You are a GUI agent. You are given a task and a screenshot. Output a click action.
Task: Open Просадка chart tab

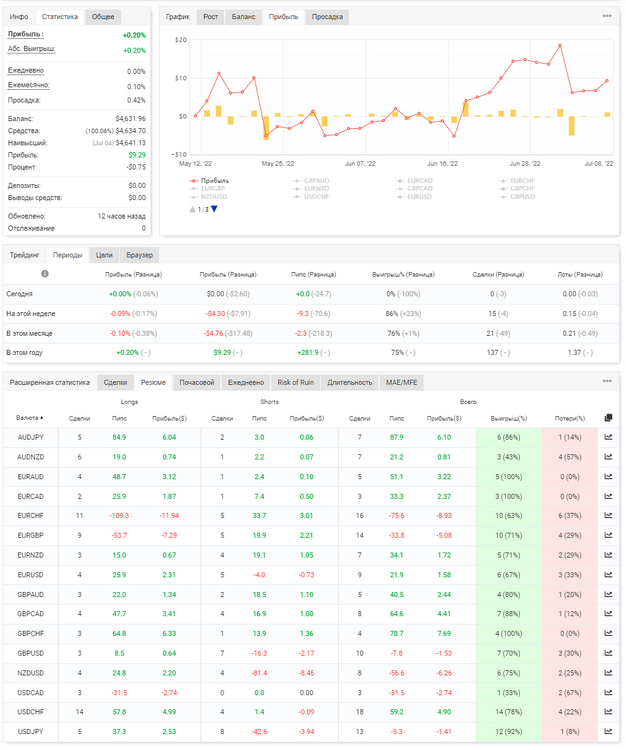[327, 17]
